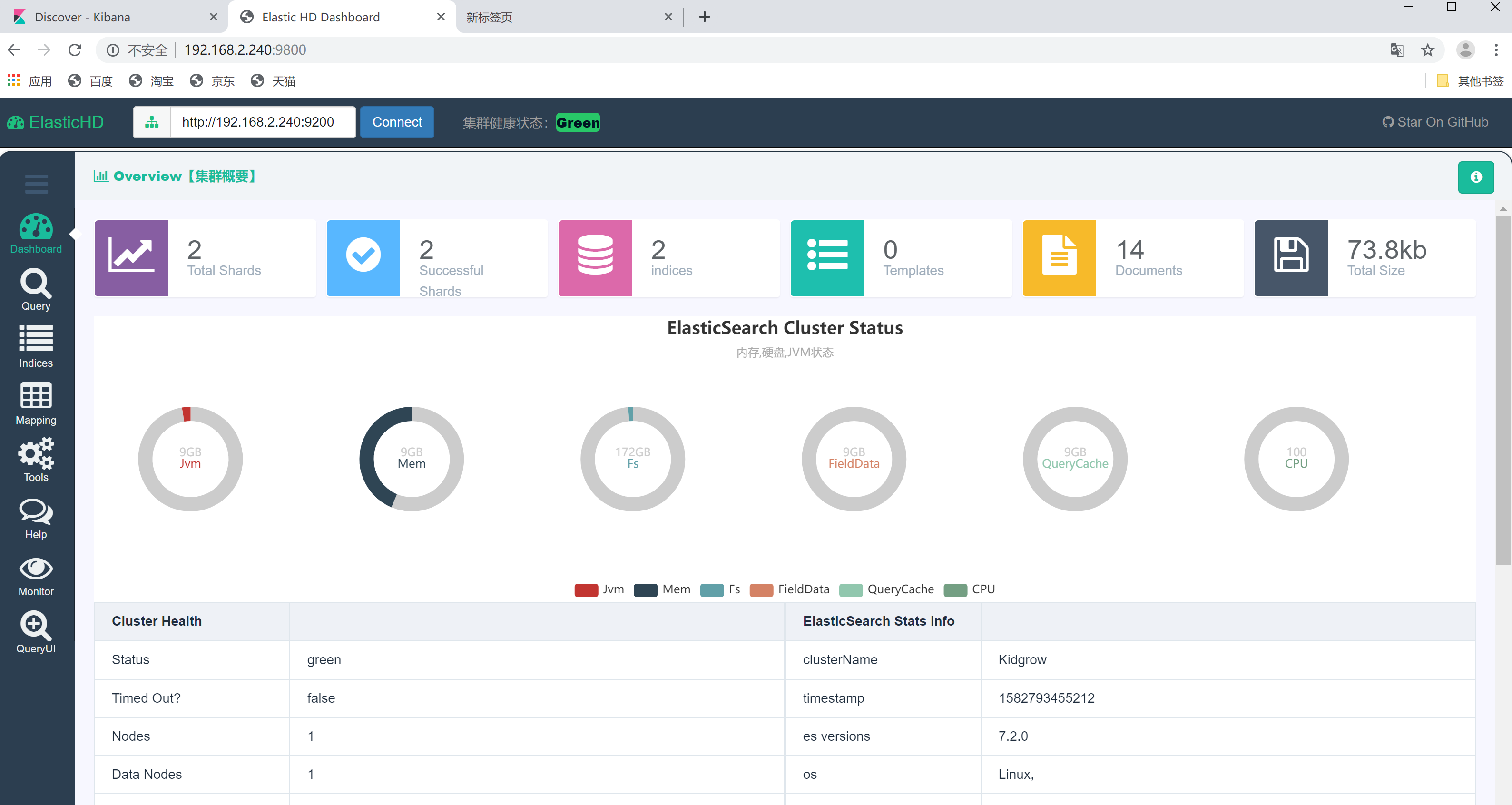Click the Mem donut gauge
1512x805 pixels.
tap(412, 459)
